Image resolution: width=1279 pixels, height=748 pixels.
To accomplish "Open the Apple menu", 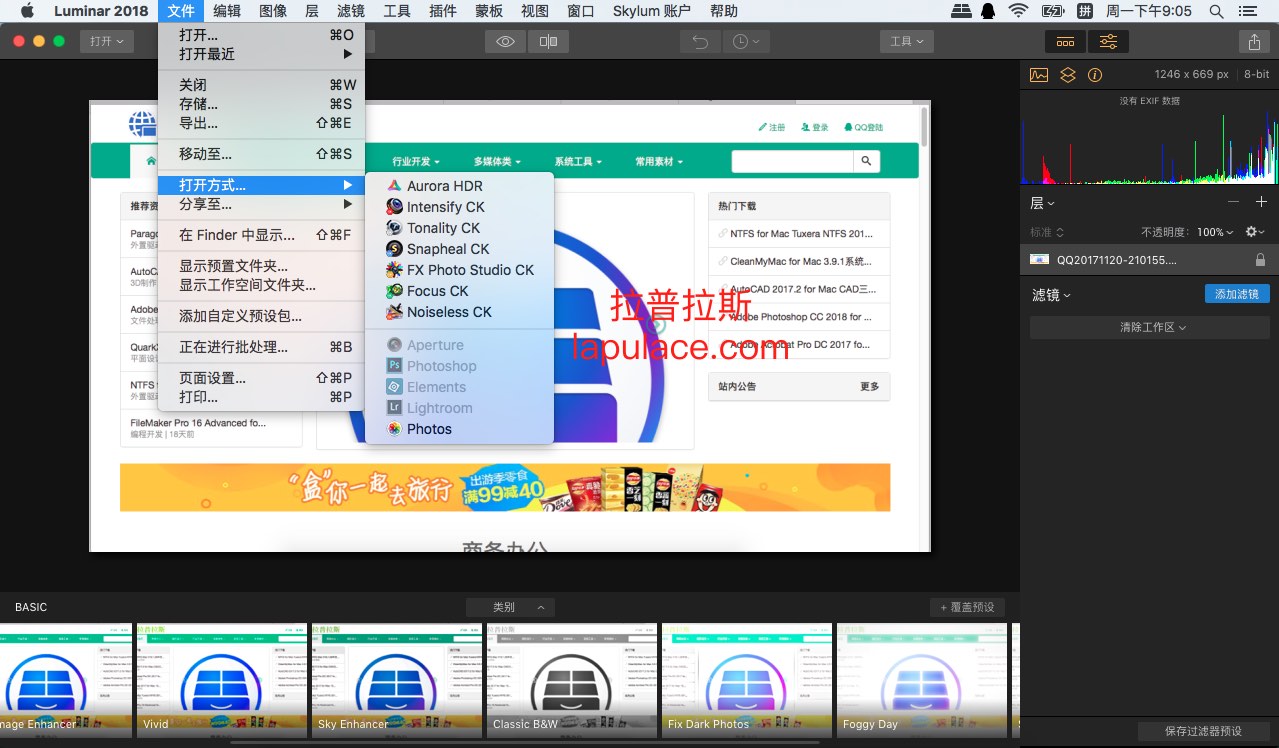I will 27,11.
